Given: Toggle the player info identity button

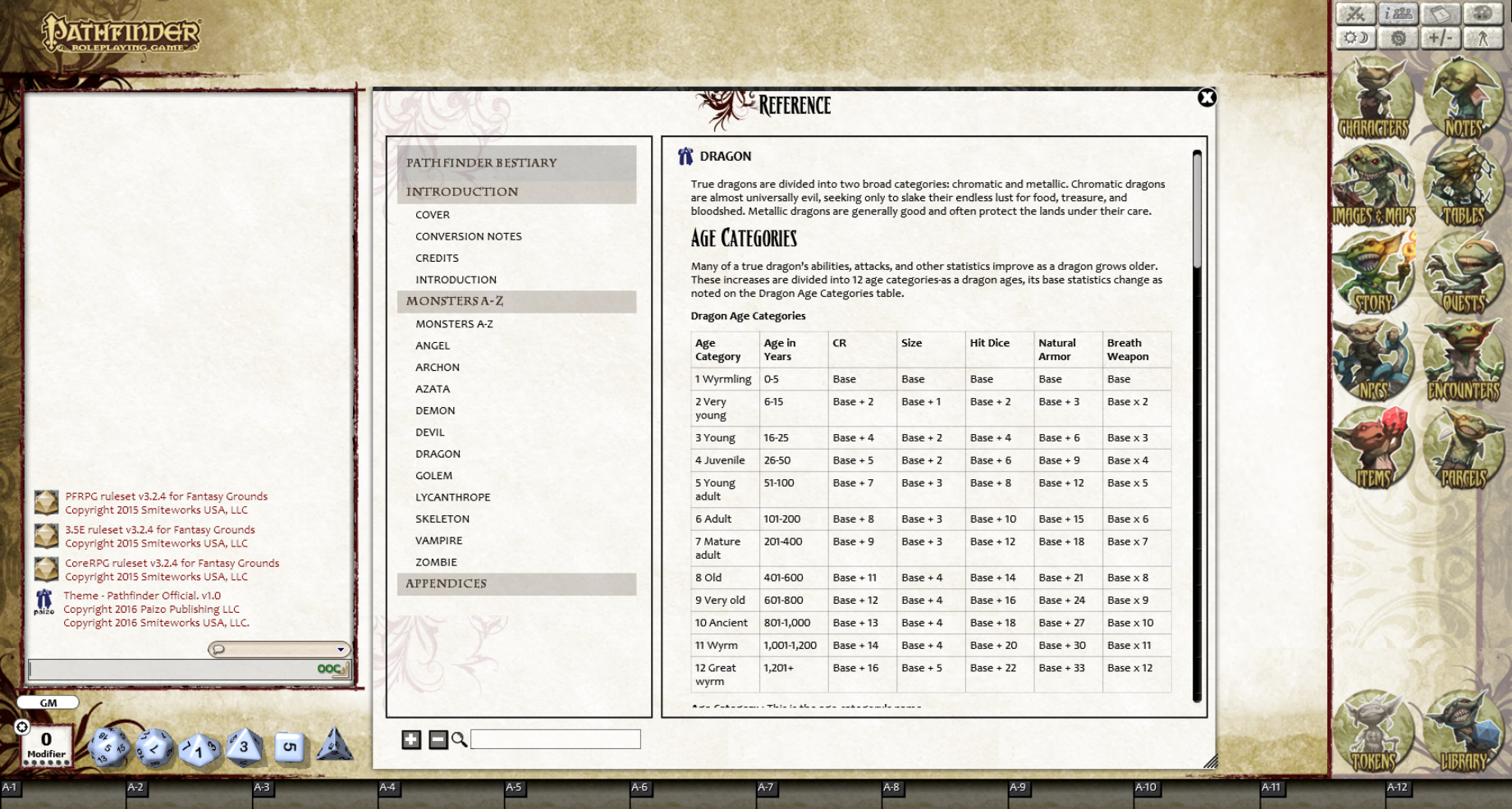Looking at the screenshot, I should coord(1398,14).
